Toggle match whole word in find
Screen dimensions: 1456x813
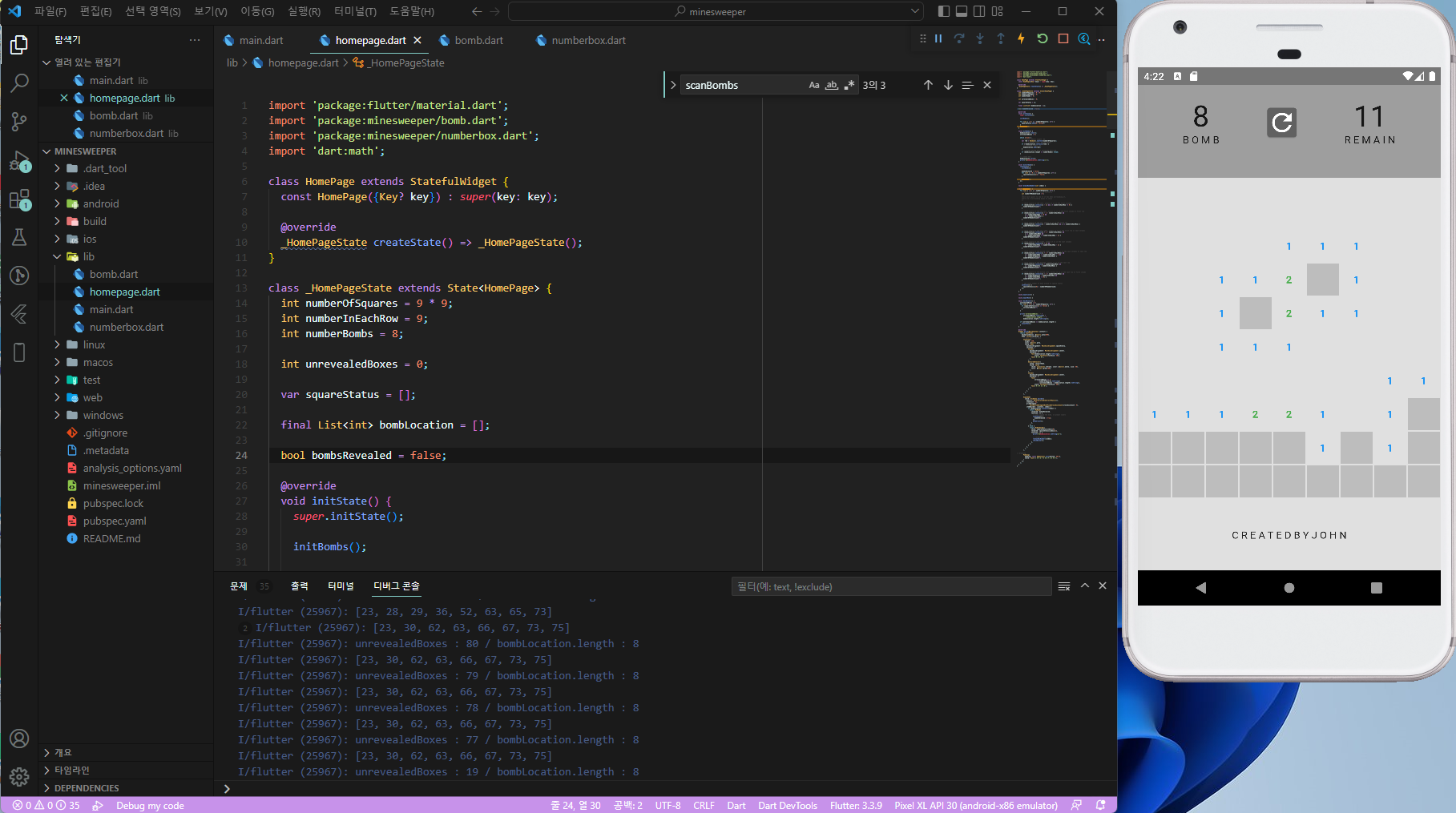[832, 85]
